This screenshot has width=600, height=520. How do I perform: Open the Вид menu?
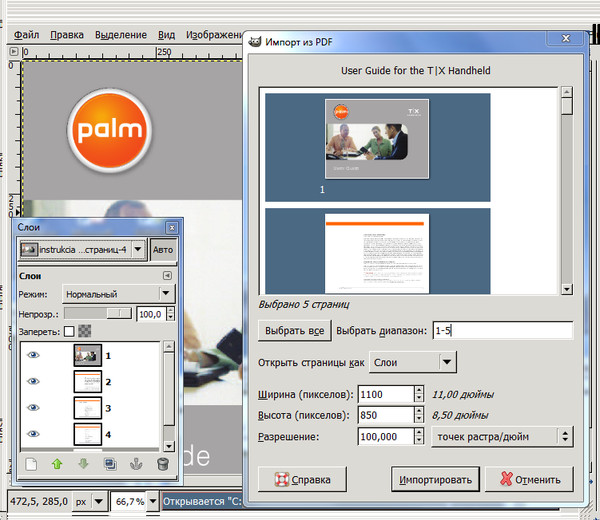click(166, 35)
